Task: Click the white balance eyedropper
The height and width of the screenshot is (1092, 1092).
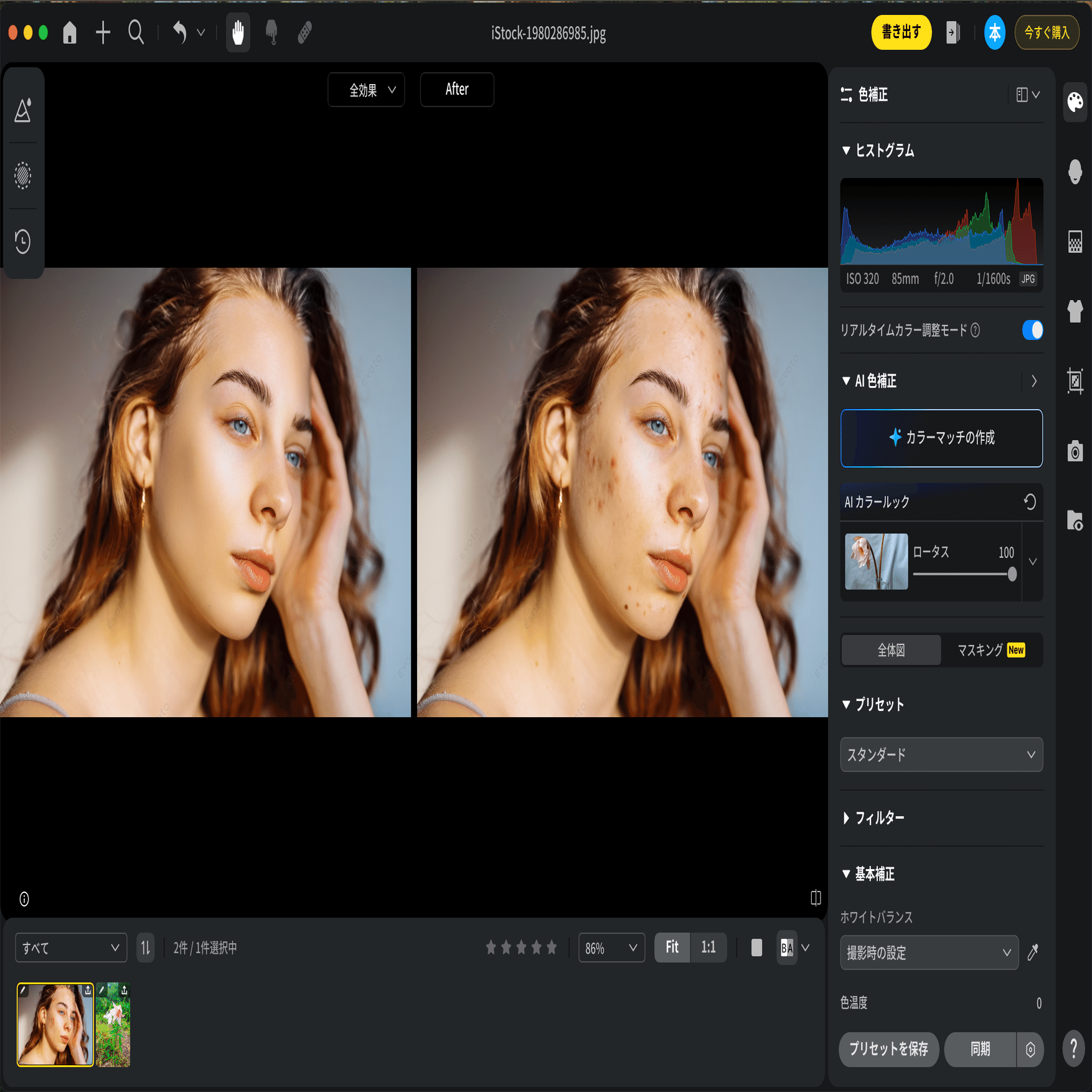Action: (x=1033, y=952)
